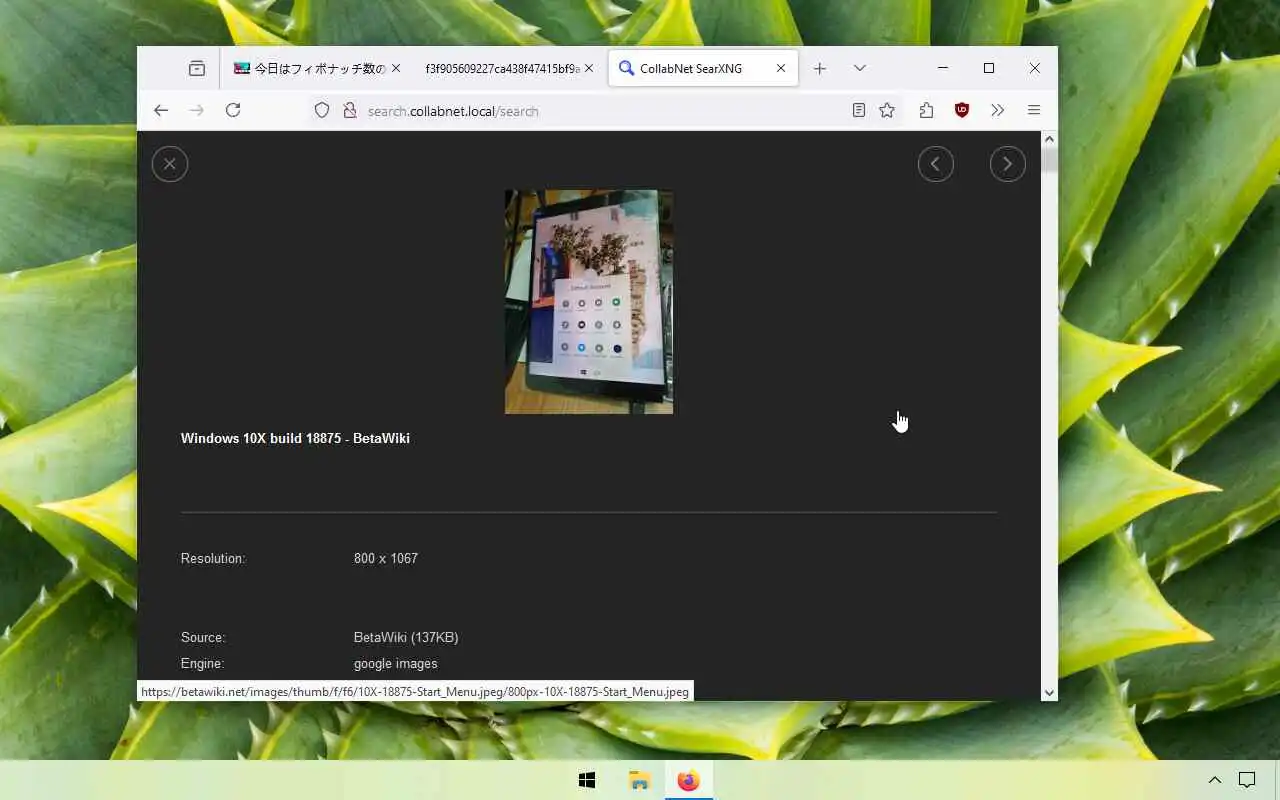Open uBlock Origin extension icon
Screen dimensions: 1280x800
click(962, 111)
